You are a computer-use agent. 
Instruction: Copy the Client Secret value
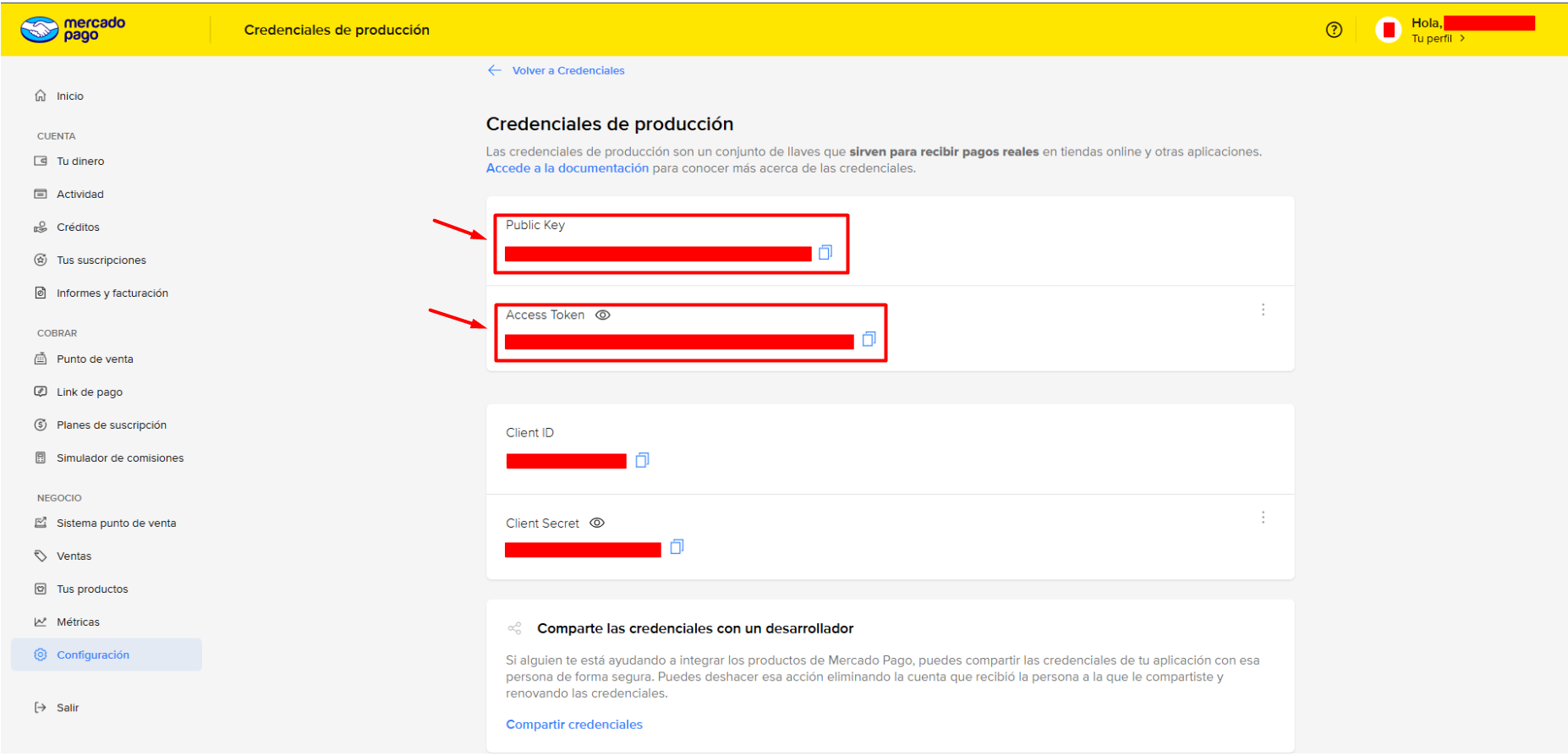tap(677, 547)
